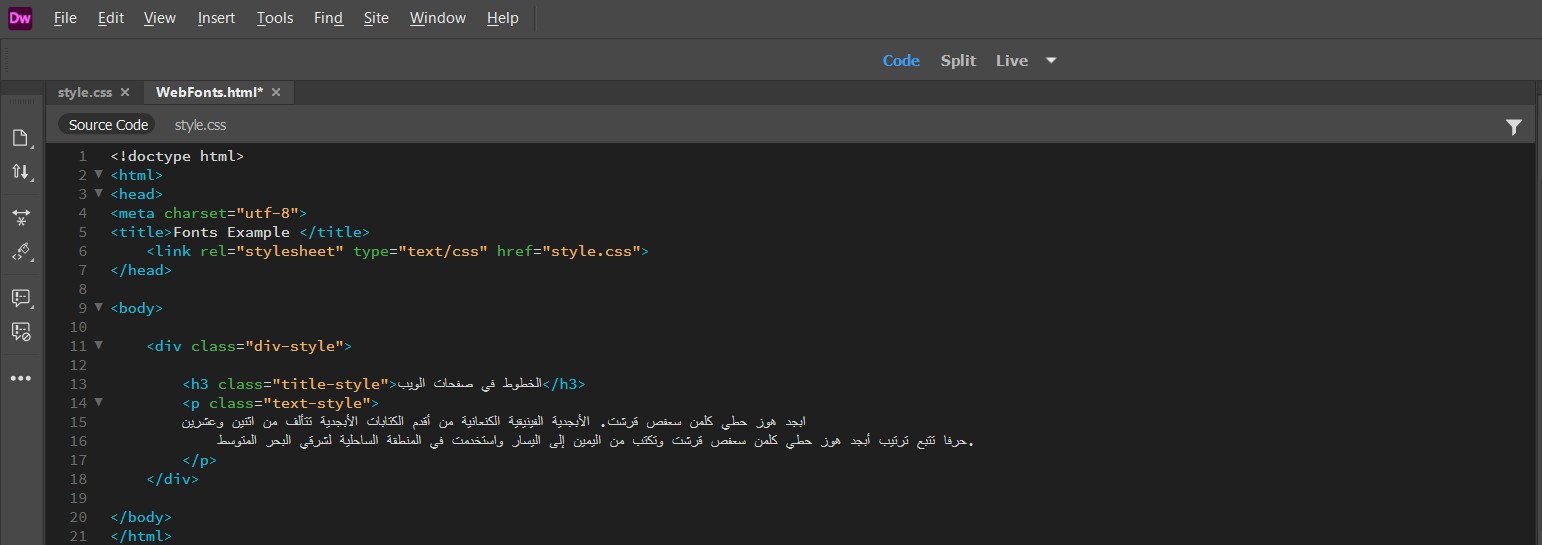This screenshot has height=545, width=1542.
Task: Click the Collapse Selection icon in sidebar
Action: pos(20,217)
